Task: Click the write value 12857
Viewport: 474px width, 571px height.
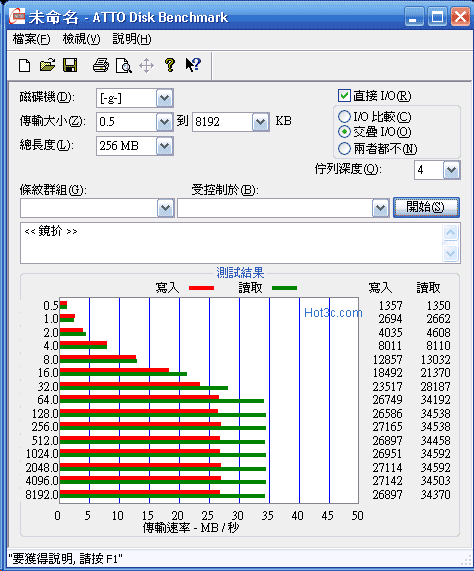Action: point(387,359)
